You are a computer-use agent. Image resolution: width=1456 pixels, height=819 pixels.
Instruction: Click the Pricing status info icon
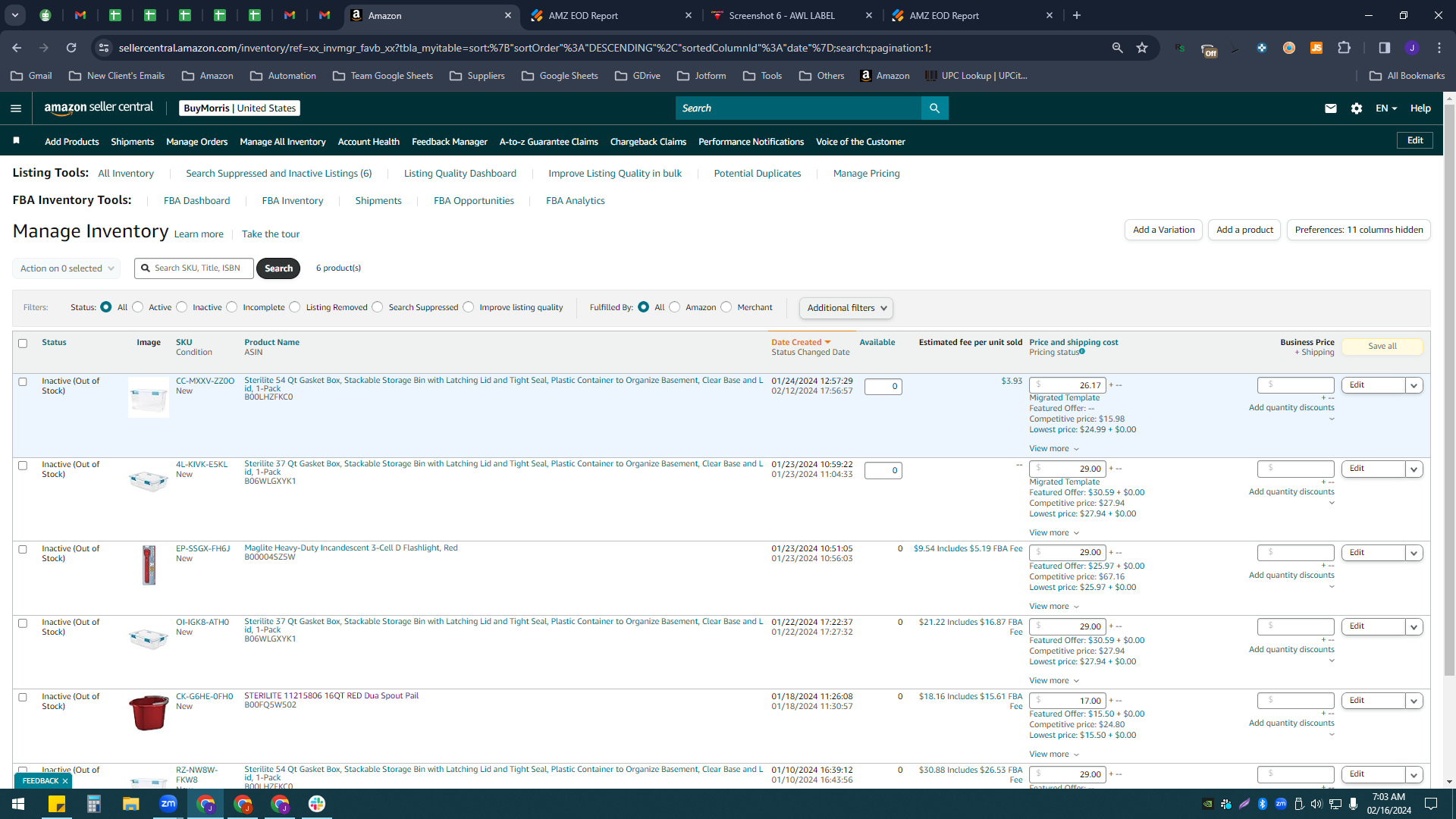(1082, 351)
